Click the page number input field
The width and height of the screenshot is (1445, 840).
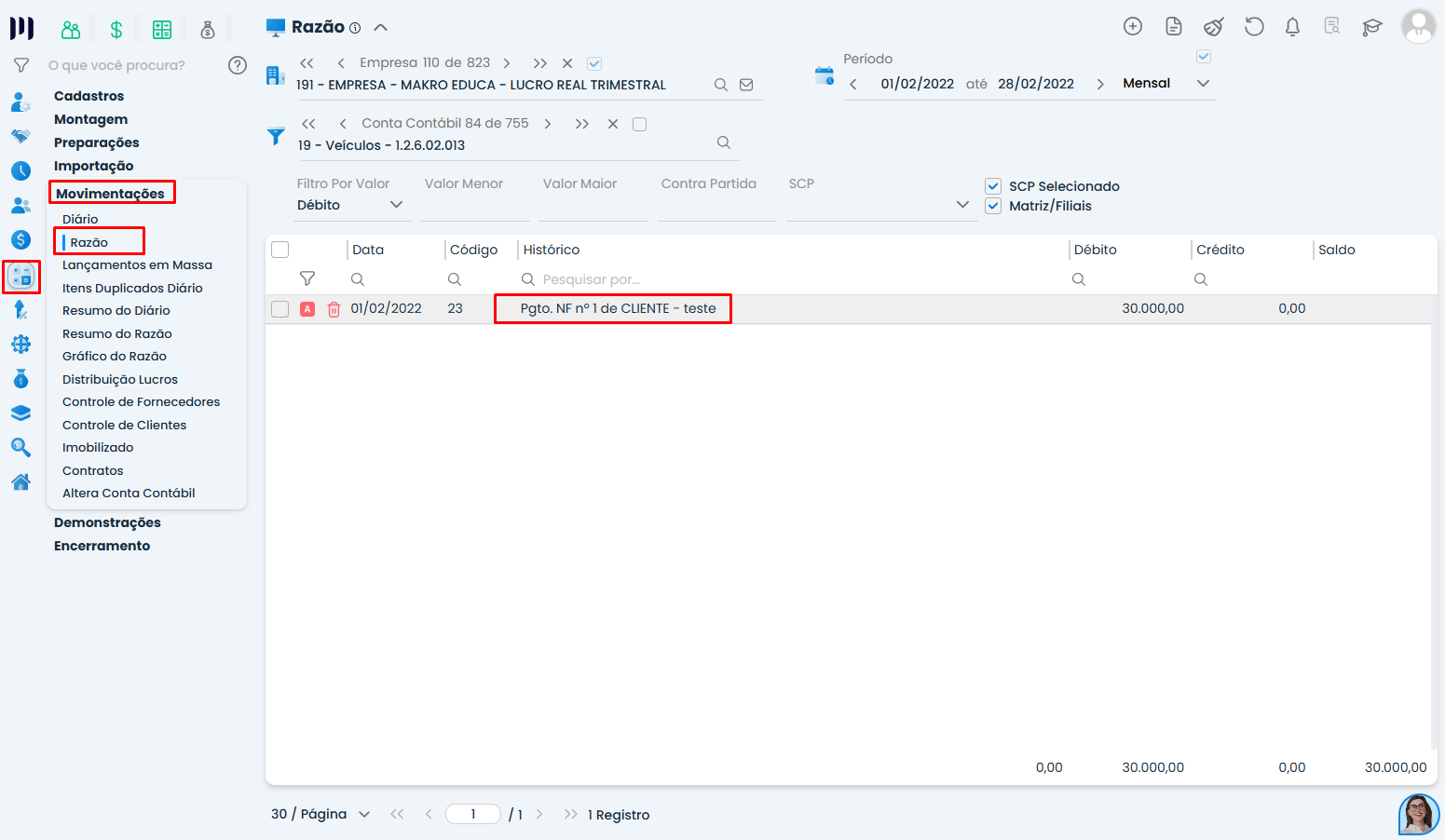click(473, 815)
